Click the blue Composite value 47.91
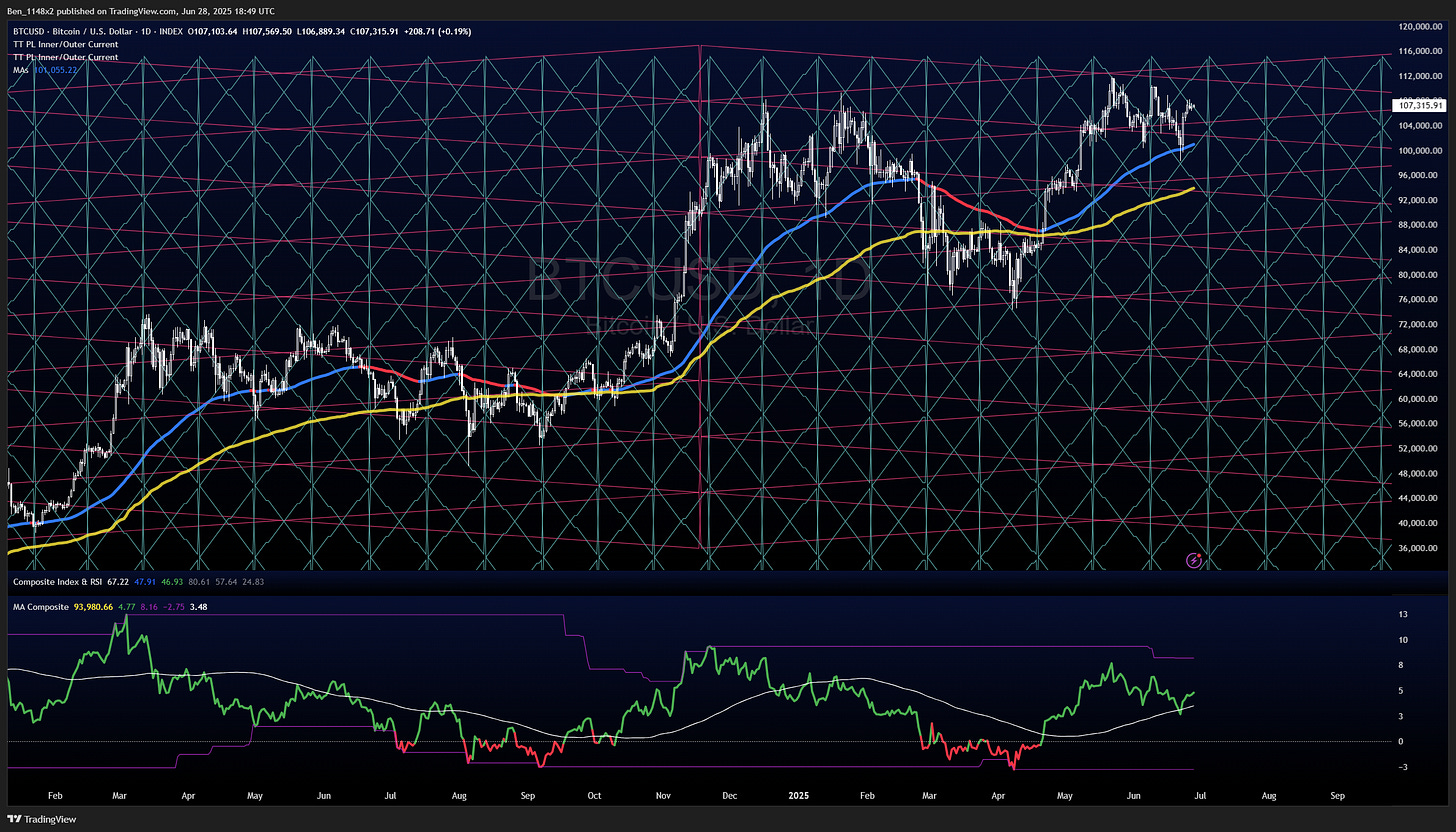Image resolution: width=1456 pixels, height=832 pixels. coord(144,580)
